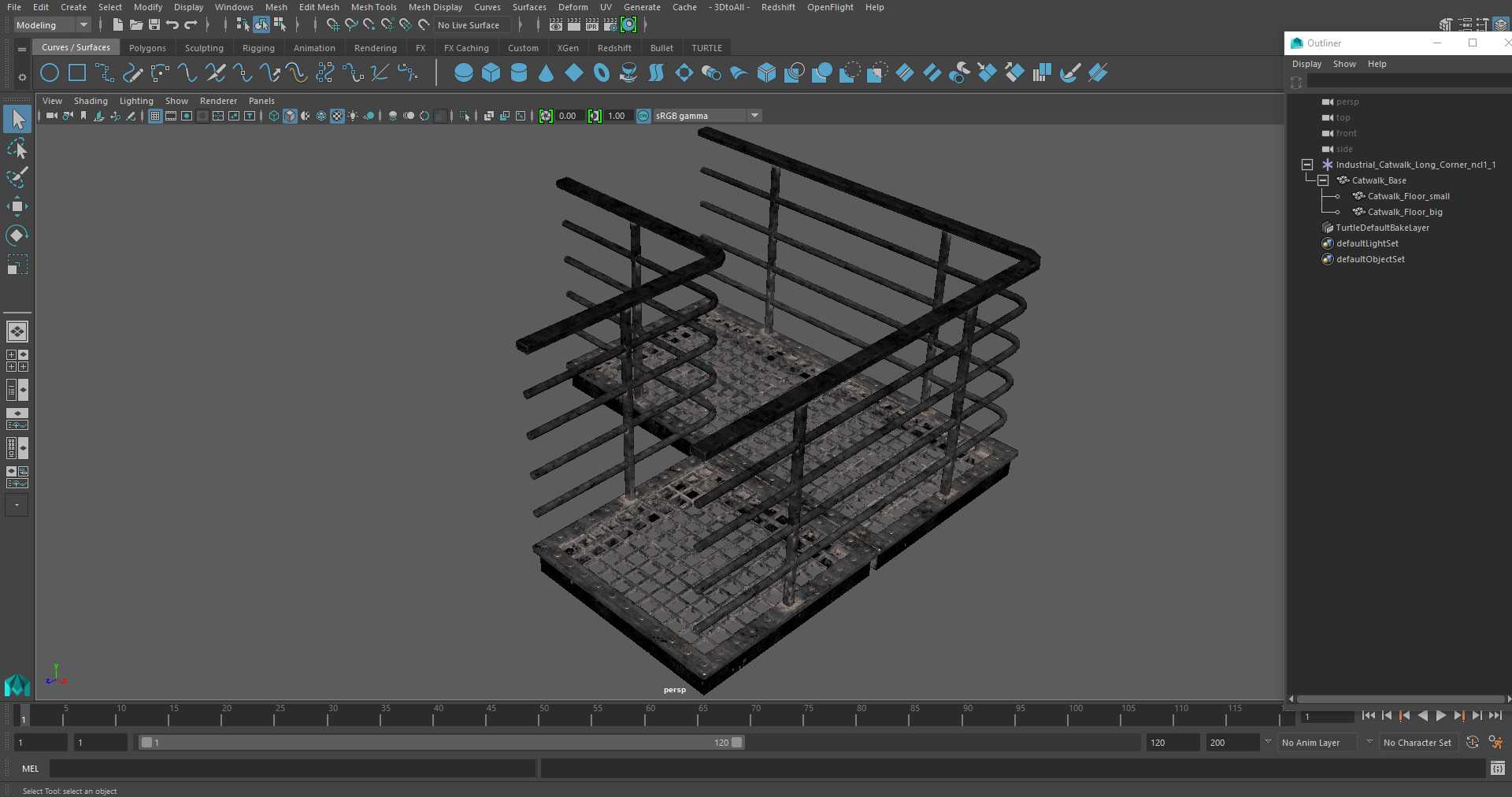The image size is (1512, 797).
Task: Activate the Lasso Select tool
Action: [x=17, y=148]
